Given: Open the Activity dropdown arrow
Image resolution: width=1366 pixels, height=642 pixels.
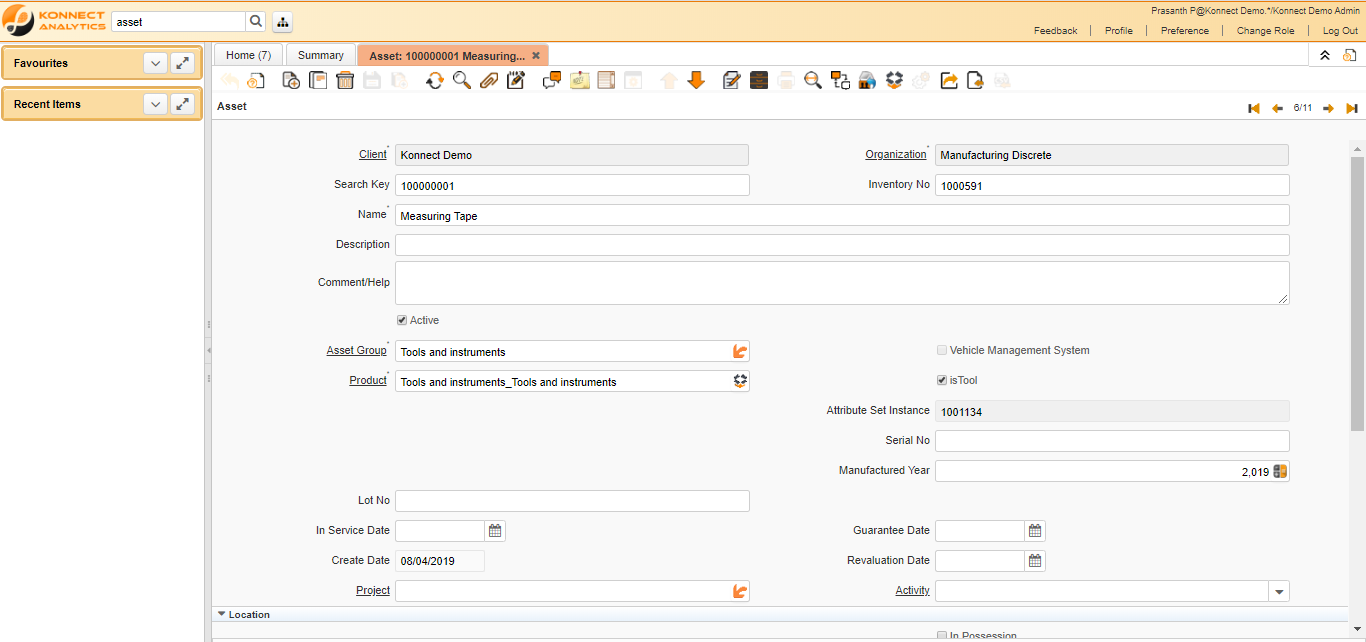Looking at the screenshot, I should (1279, 591).
